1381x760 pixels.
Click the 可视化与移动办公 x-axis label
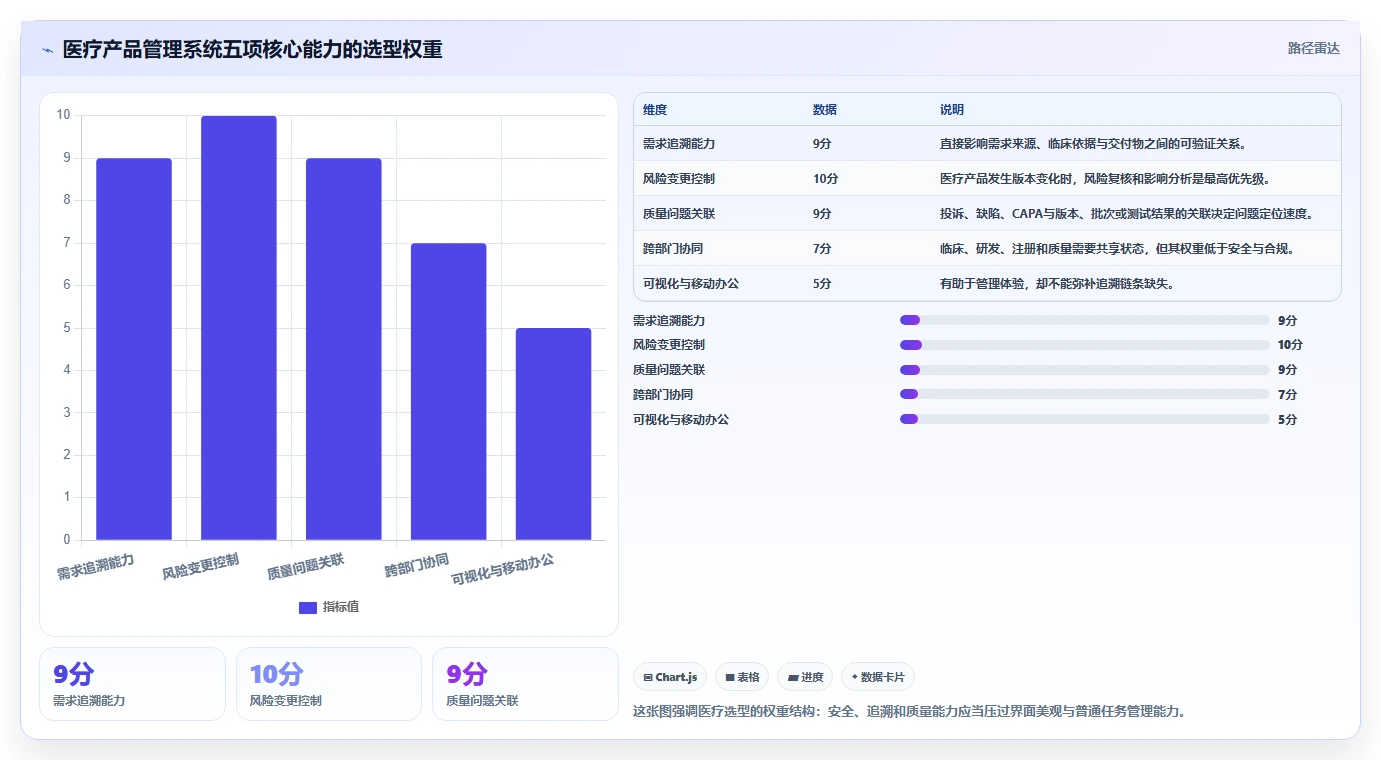[x=503, y=569]
